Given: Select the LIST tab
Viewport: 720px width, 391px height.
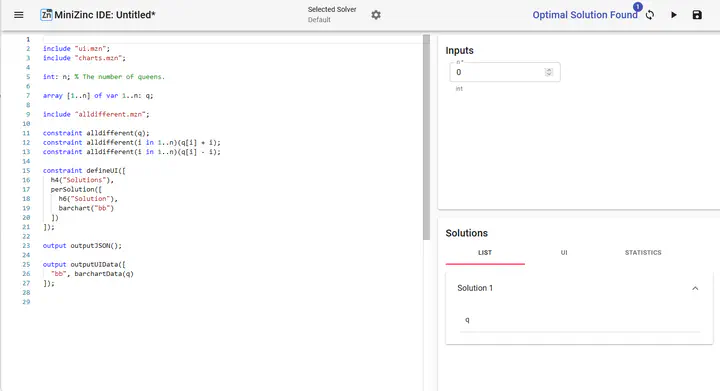Looking at the screenshot, I should tap(485, 252).
